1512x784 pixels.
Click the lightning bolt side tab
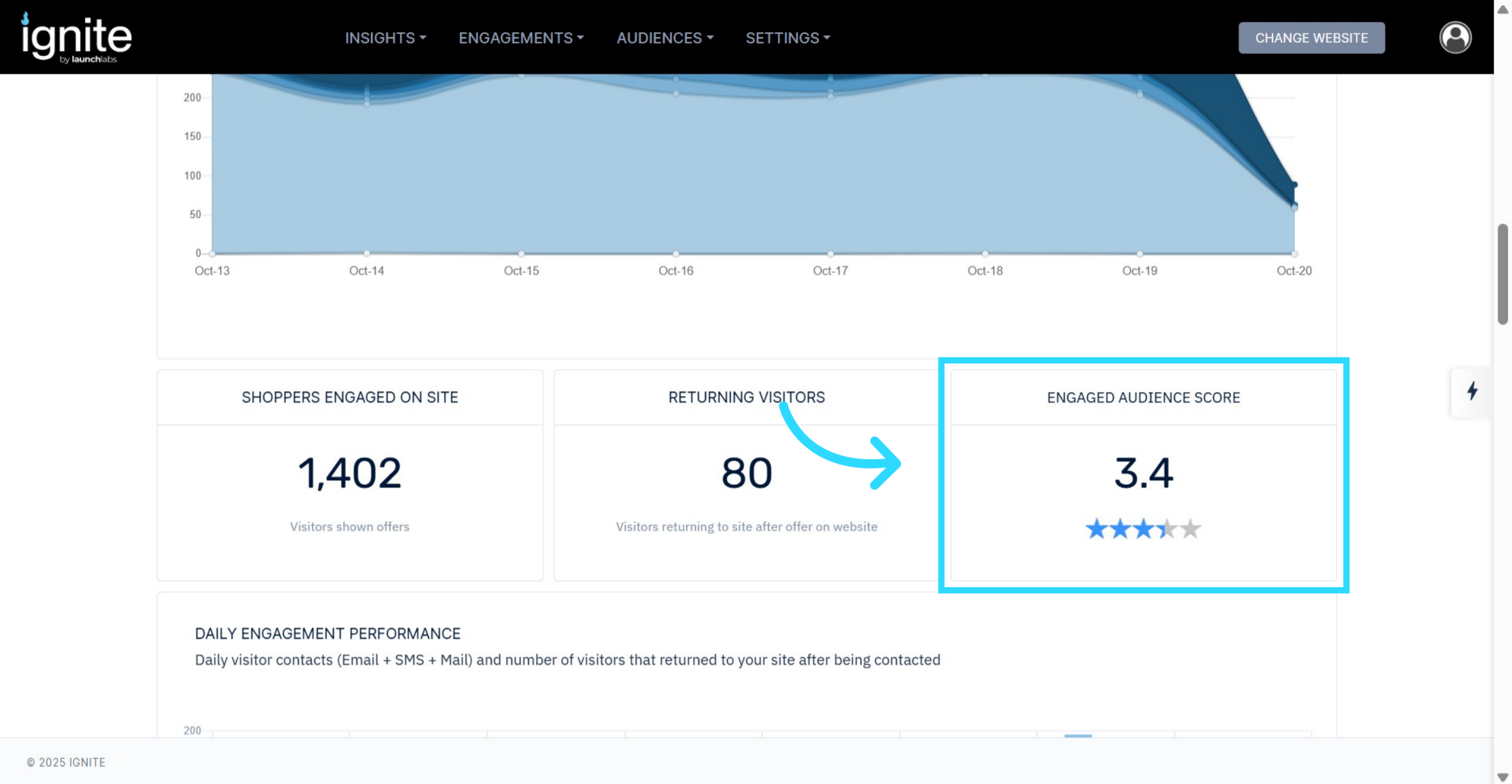(1472, 391)
